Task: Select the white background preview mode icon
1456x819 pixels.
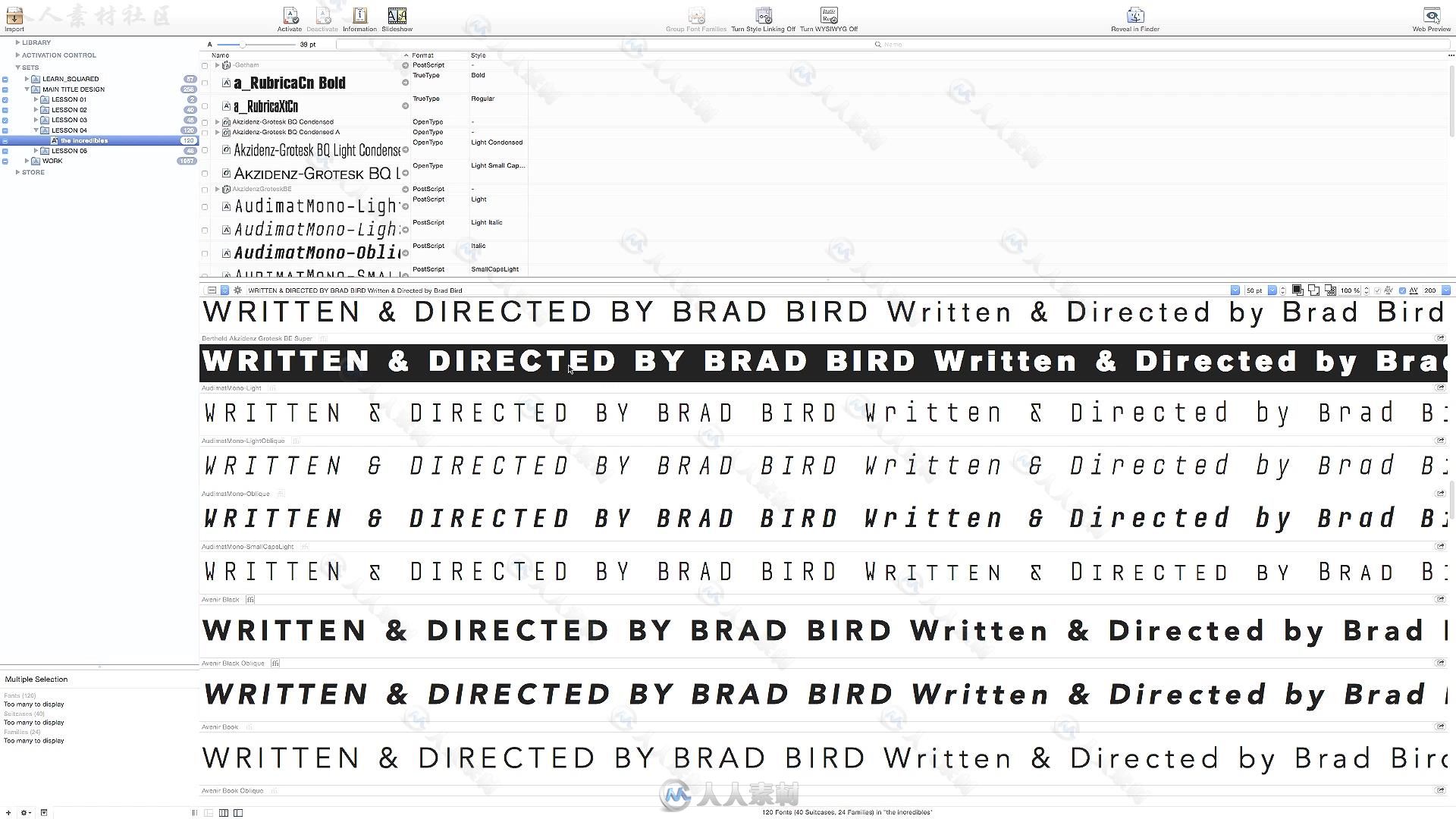Action: pyautogui.click(x=1313, y=290)
